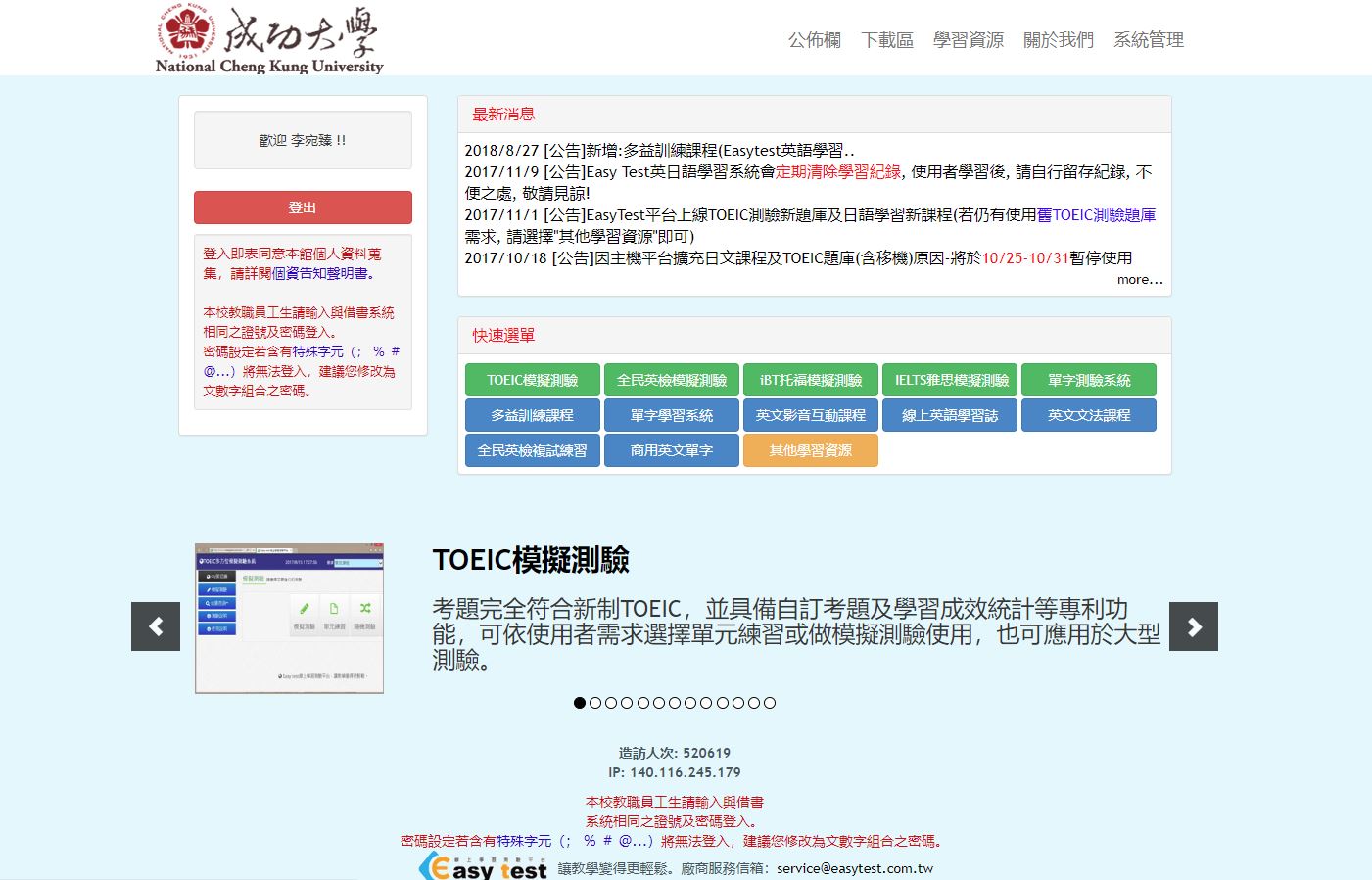Open IELTS雅思模擬測驗 button
Viewport: 1372px width, 880px height.
(x=950, y=380)
